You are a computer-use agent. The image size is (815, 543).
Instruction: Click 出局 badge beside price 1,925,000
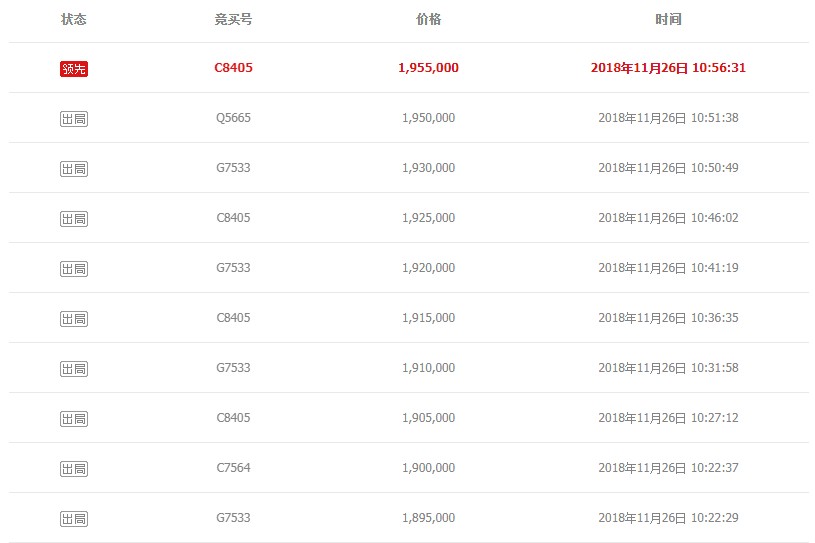[74, 219]
